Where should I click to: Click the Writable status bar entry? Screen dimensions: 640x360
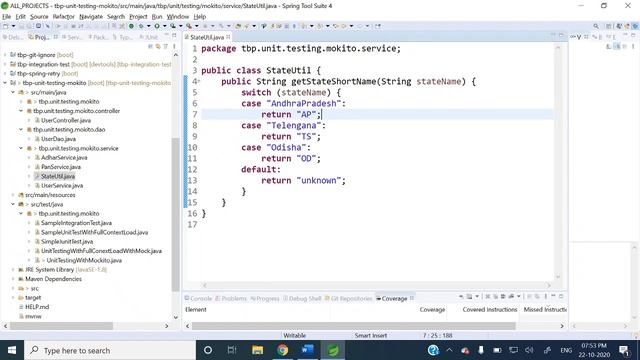click(294, 336)
